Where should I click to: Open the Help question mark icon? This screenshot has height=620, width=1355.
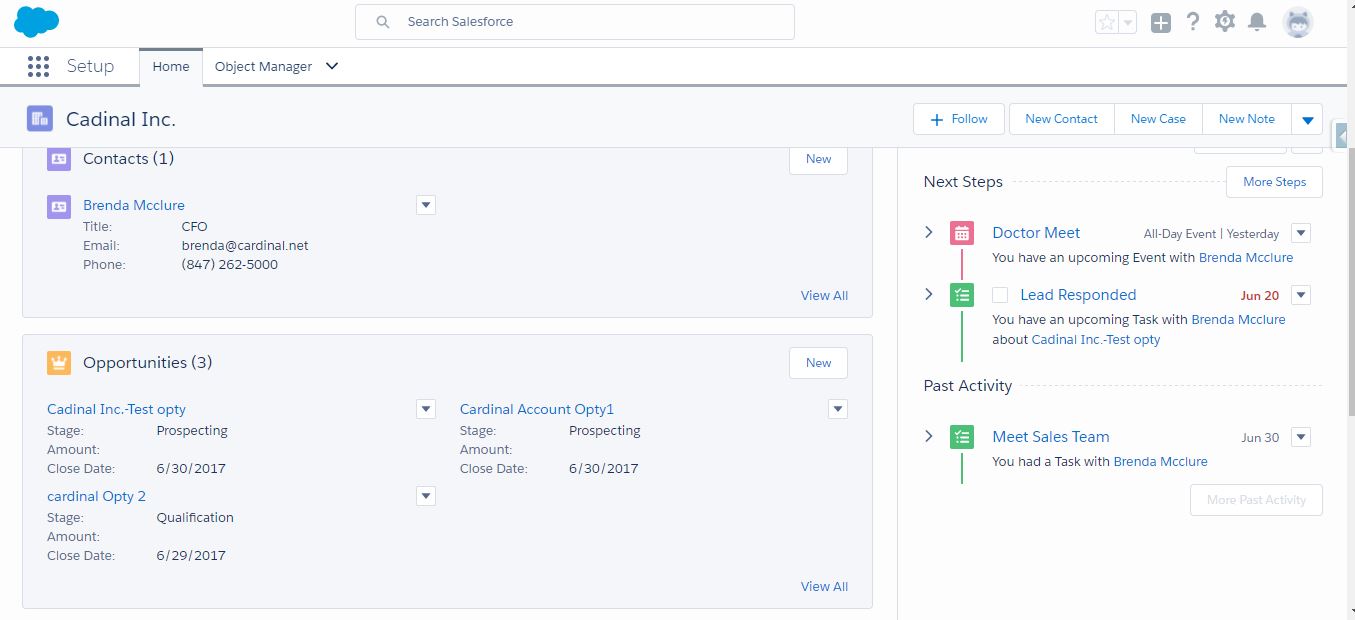tap(1192, 22)
